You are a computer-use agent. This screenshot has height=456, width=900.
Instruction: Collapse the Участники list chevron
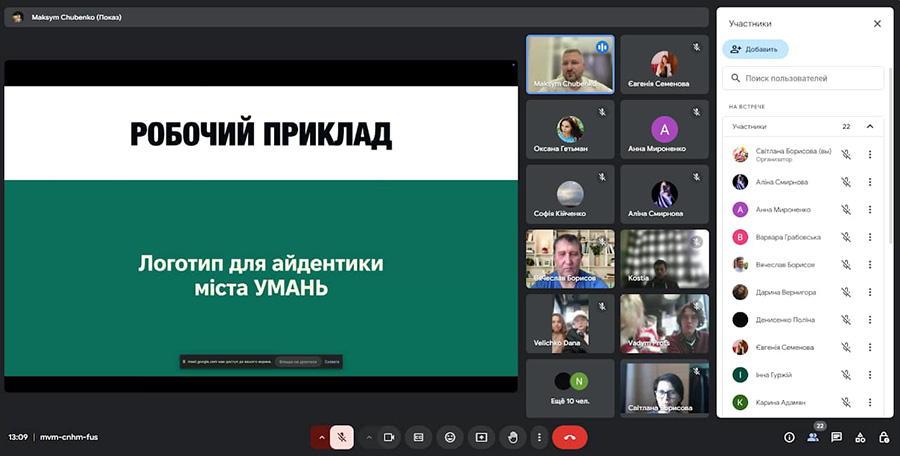(870, 126)
